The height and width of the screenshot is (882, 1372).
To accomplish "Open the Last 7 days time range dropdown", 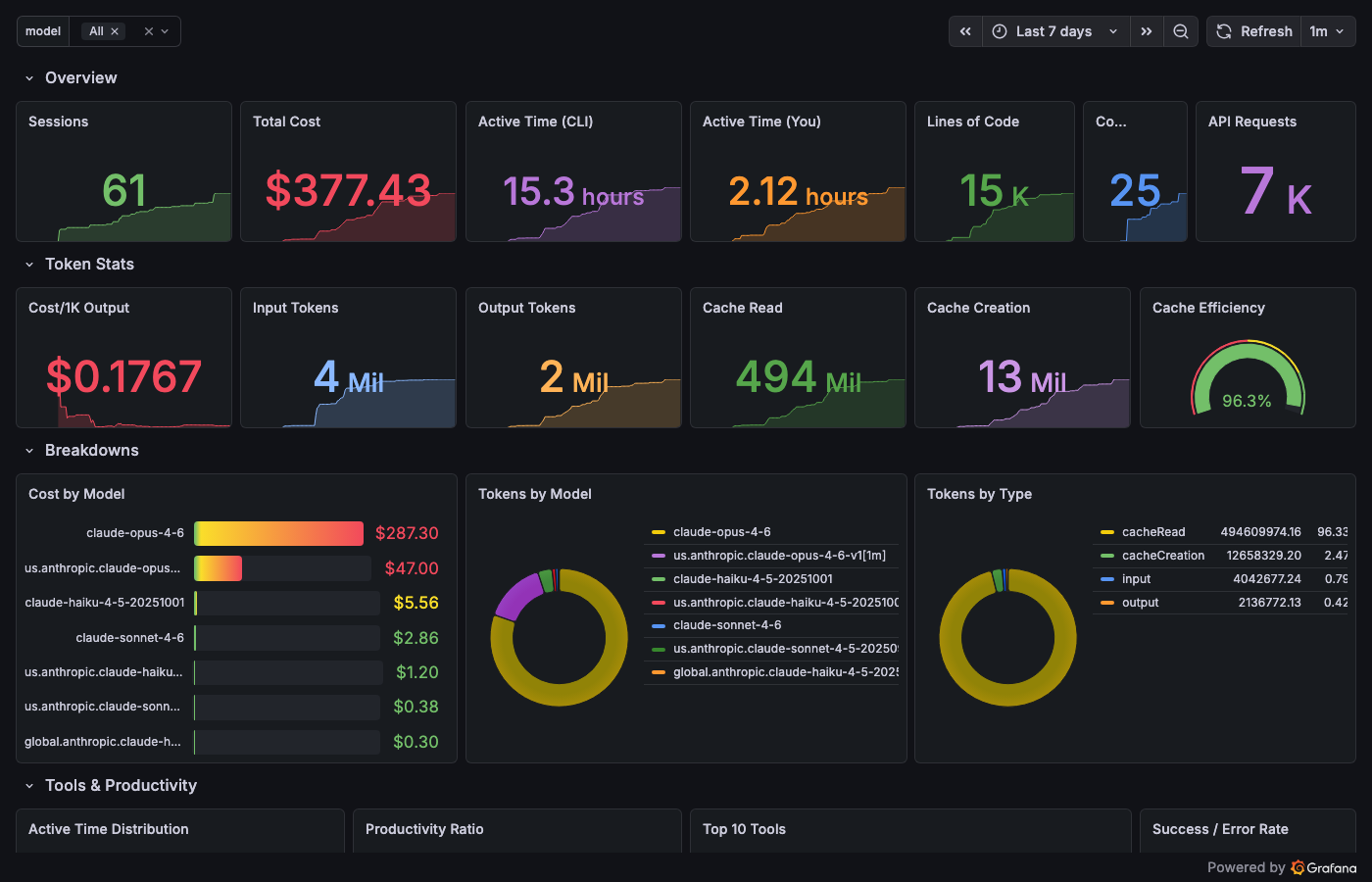I will 1055,30.
